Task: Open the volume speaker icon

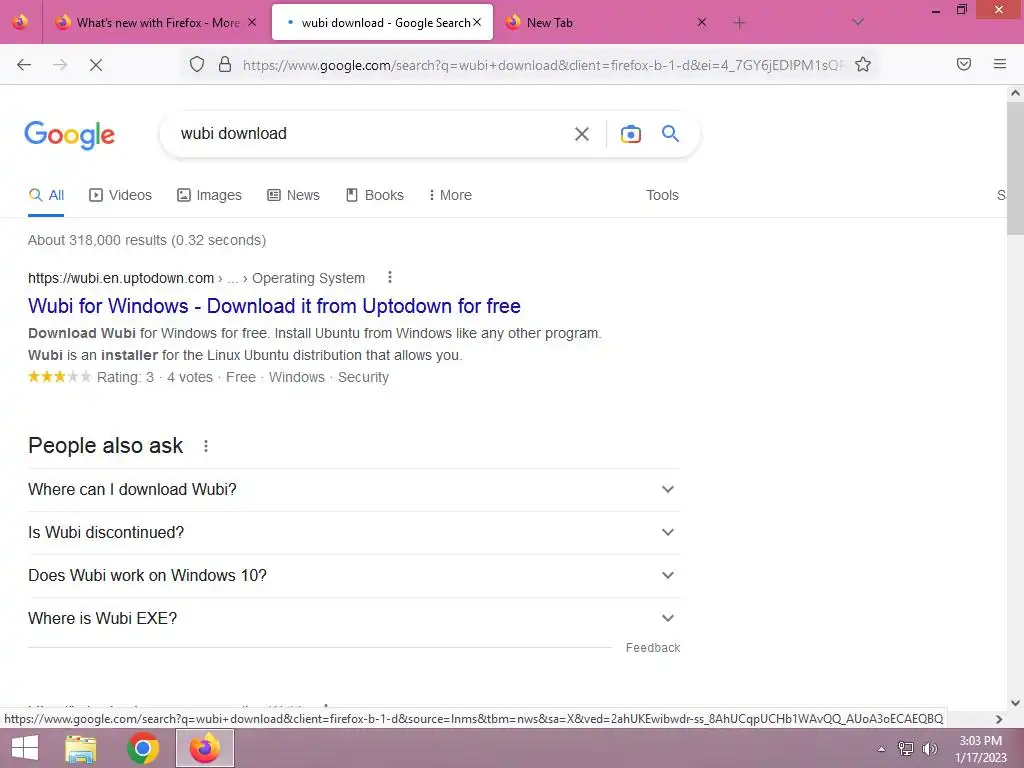Action: click(x=929, y=749)
